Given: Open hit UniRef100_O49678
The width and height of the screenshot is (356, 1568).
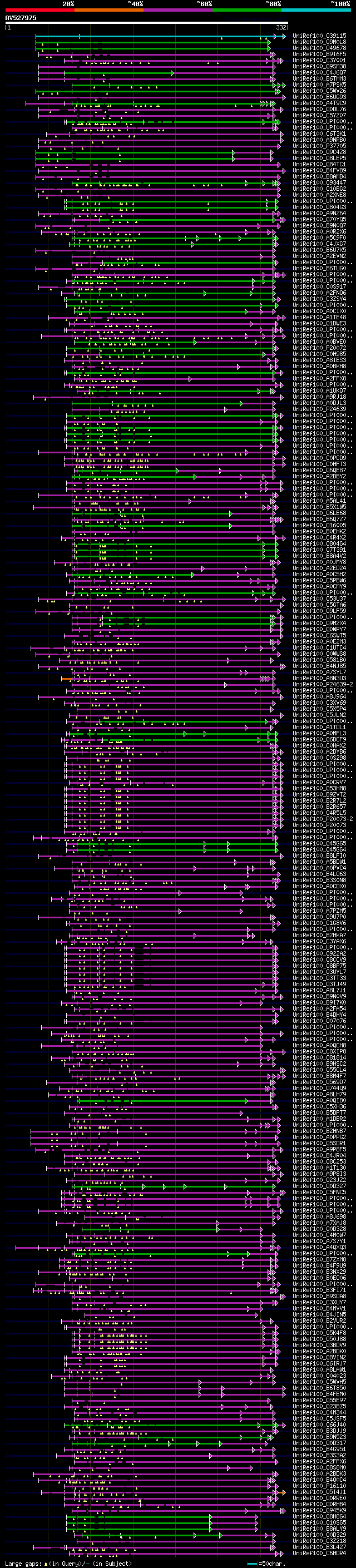Looking at the screenshot, I should click(319, 48).
